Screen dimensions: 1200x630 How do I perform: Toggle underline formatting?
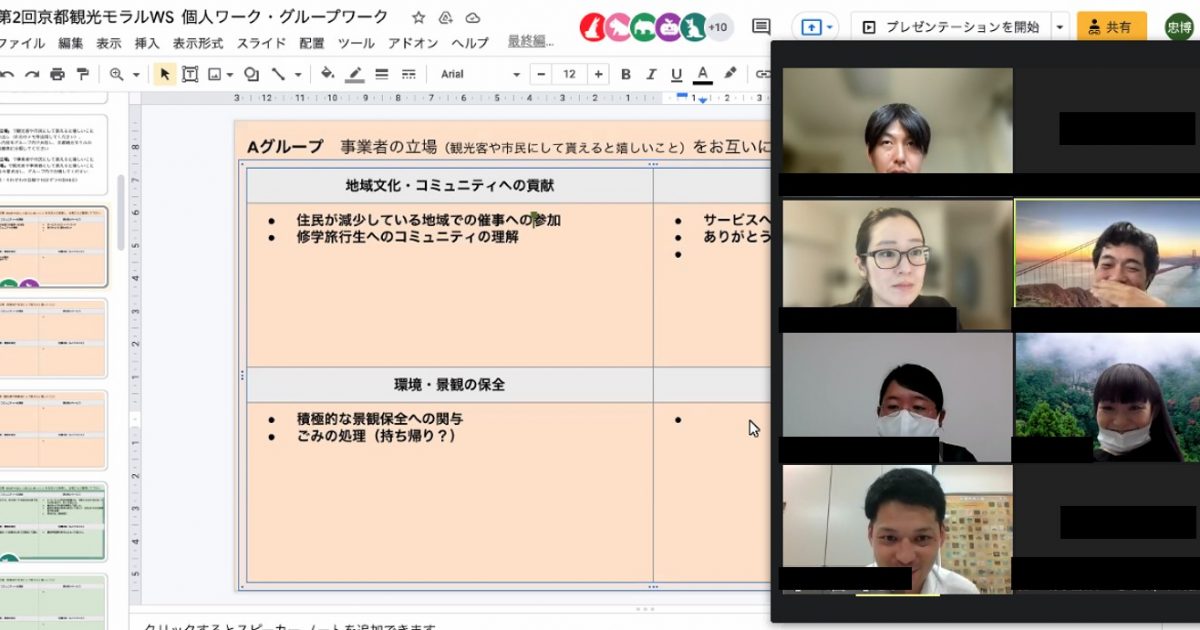pyautogui.click(x=676, y=74)
